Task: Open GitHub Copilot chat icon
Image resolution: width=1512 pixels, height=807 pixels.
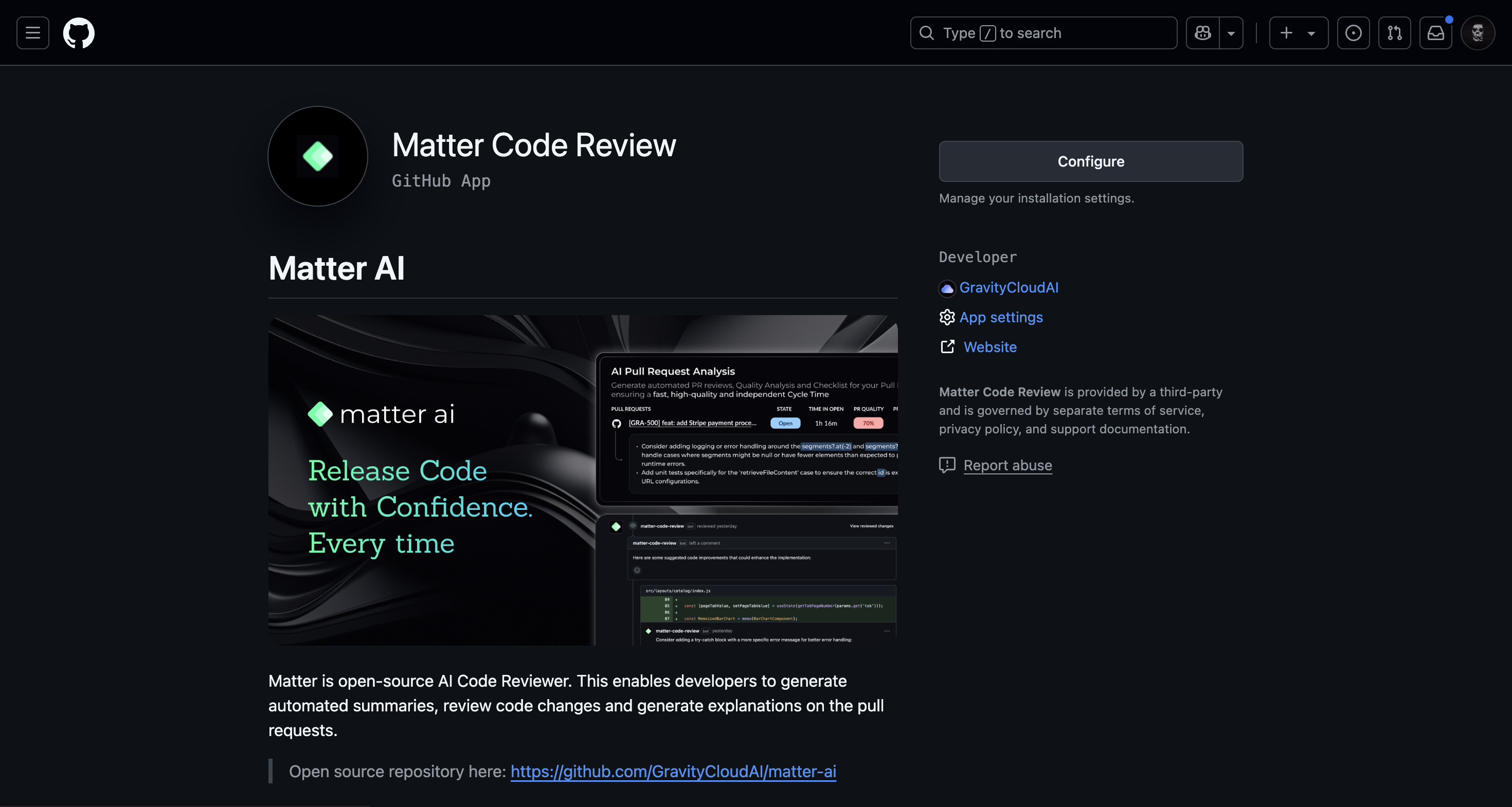Action: click(1203, 33)
